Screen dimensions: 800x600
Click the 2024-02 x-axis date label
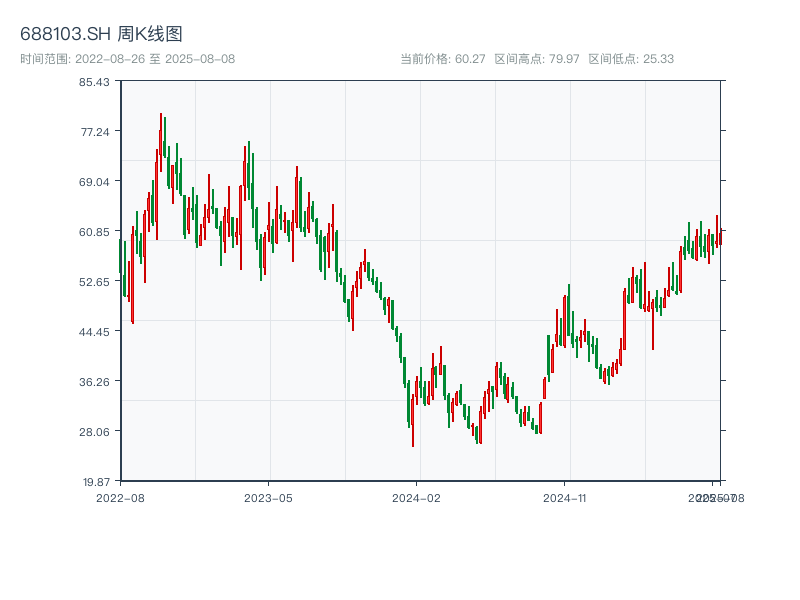click(x=416, y=497)
